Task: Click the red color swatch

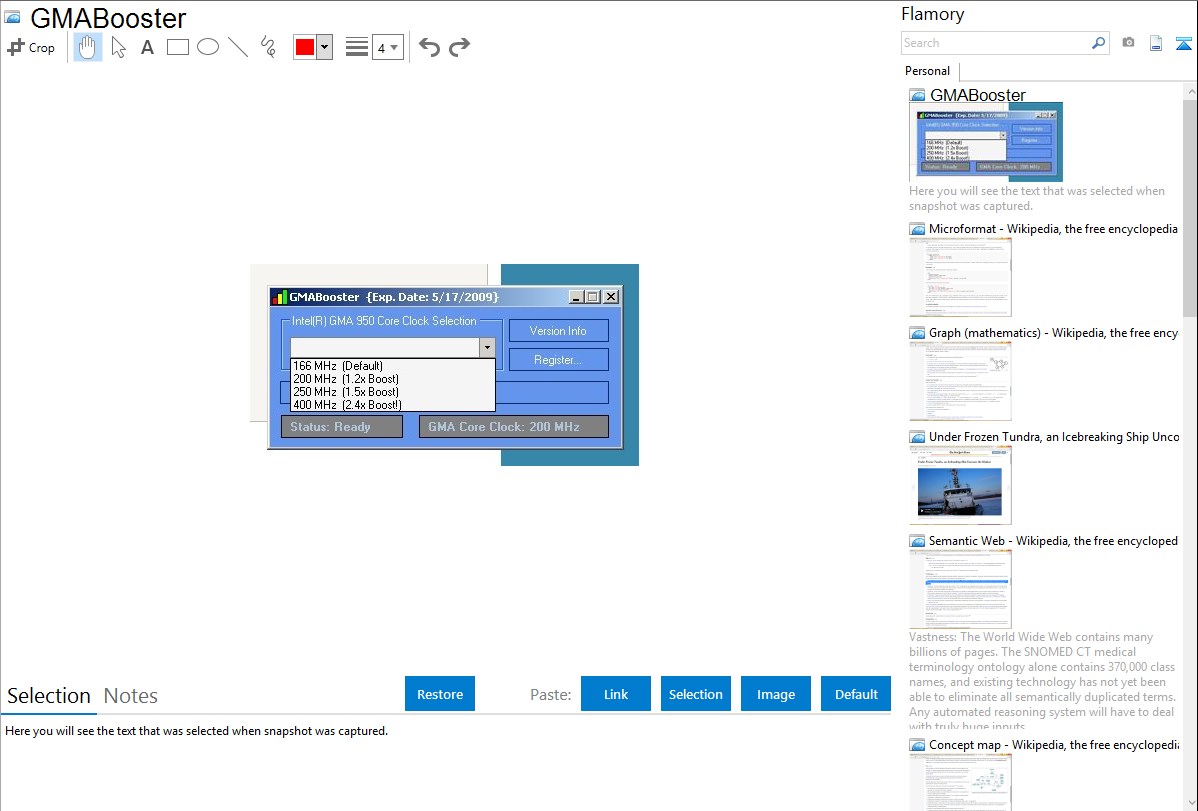Action: click(305, 47)
